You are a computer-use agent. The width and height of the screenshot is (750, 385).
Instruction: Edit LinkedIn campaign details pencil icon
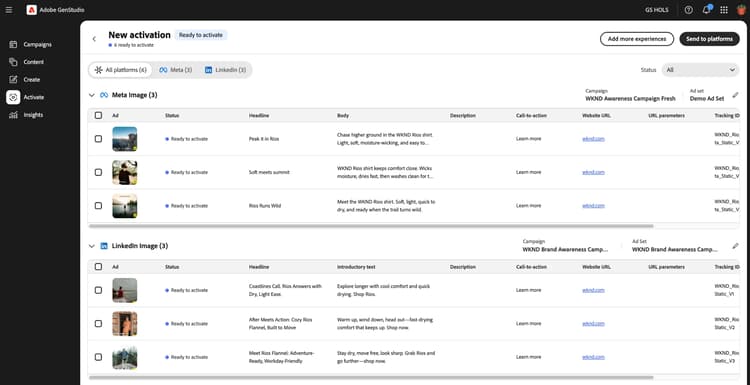pos(735,246)
